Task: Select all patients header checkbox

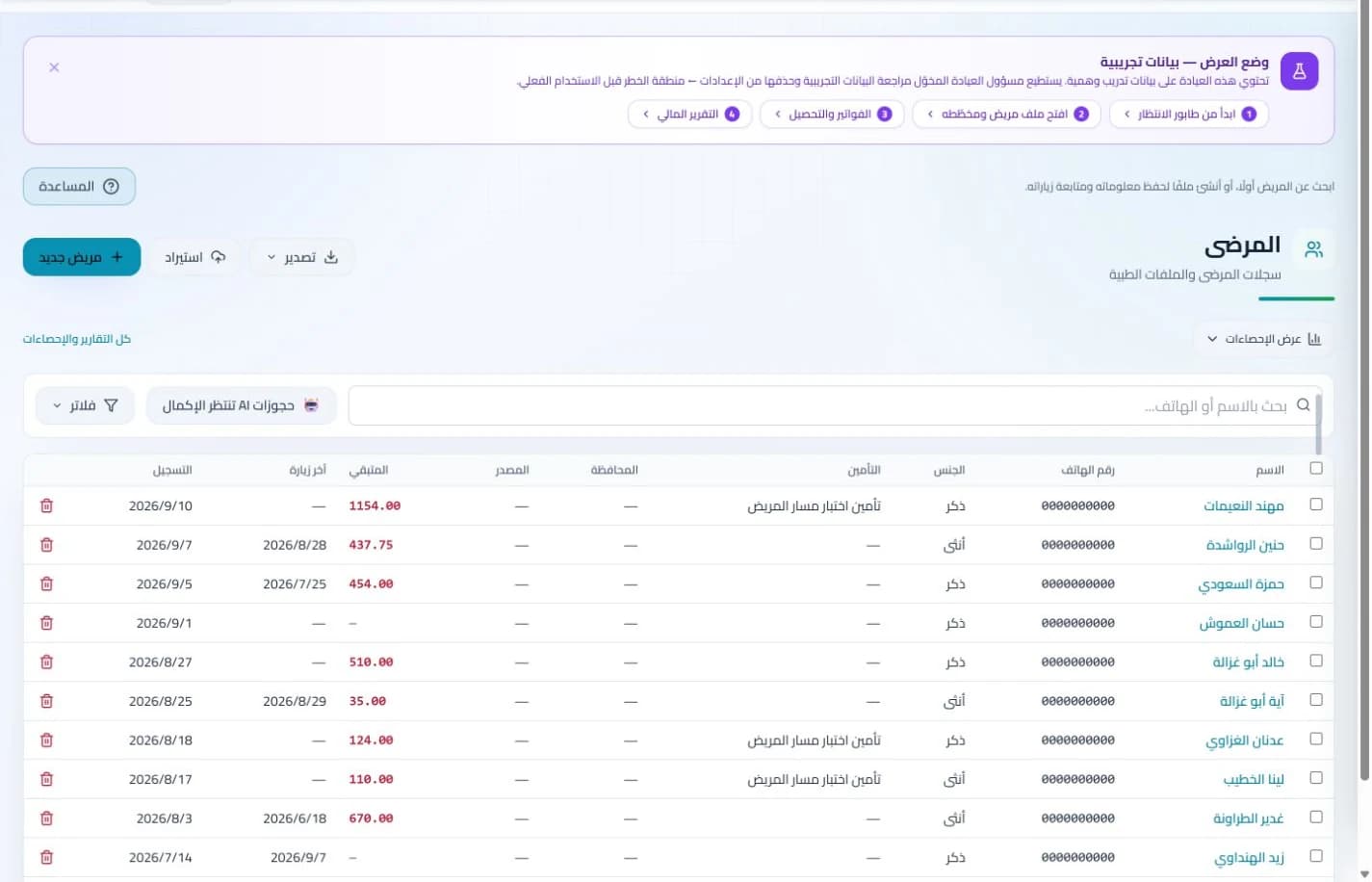Action: [1316, 468]
